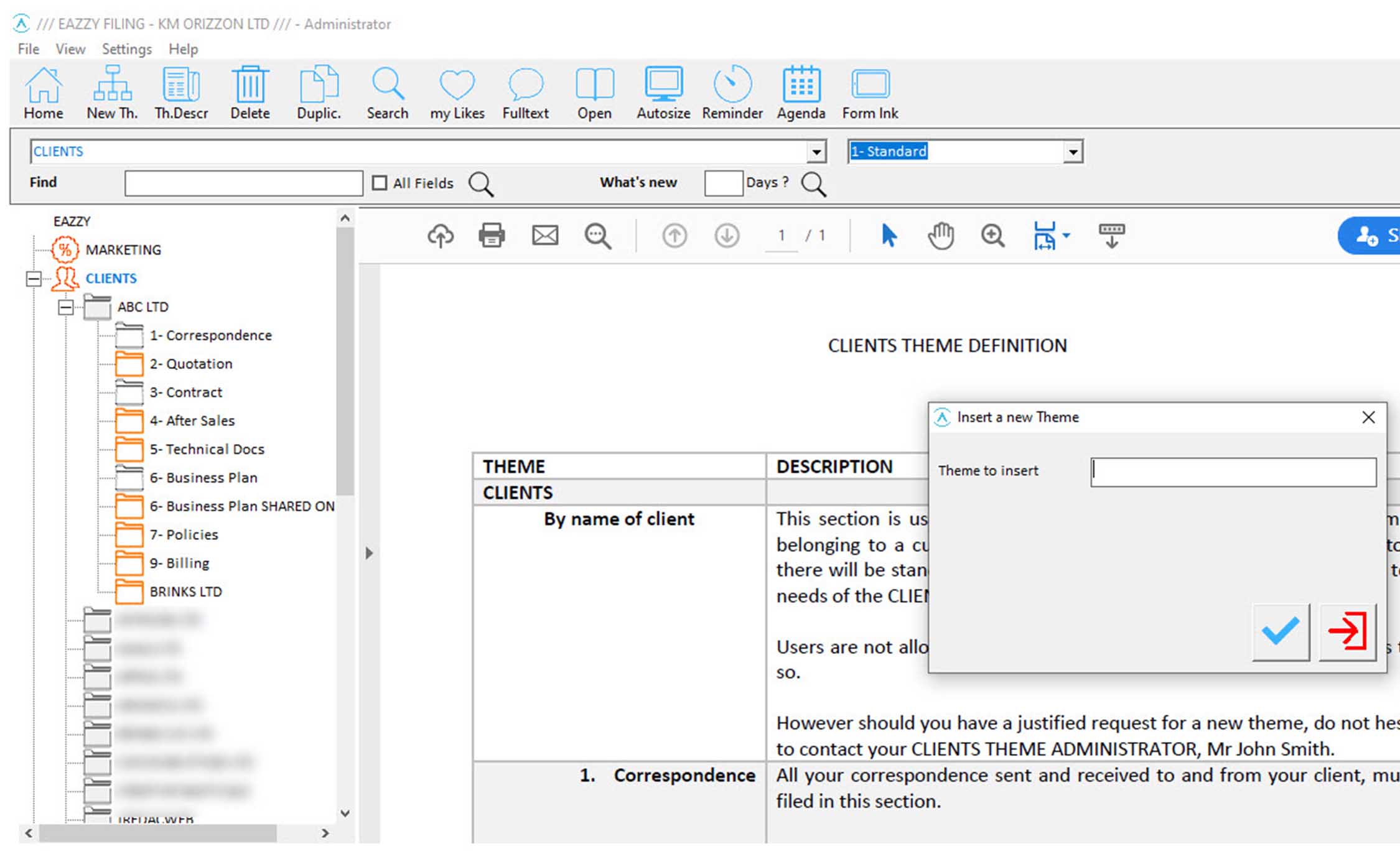Create a new theme with New Th.

[112, 93]
